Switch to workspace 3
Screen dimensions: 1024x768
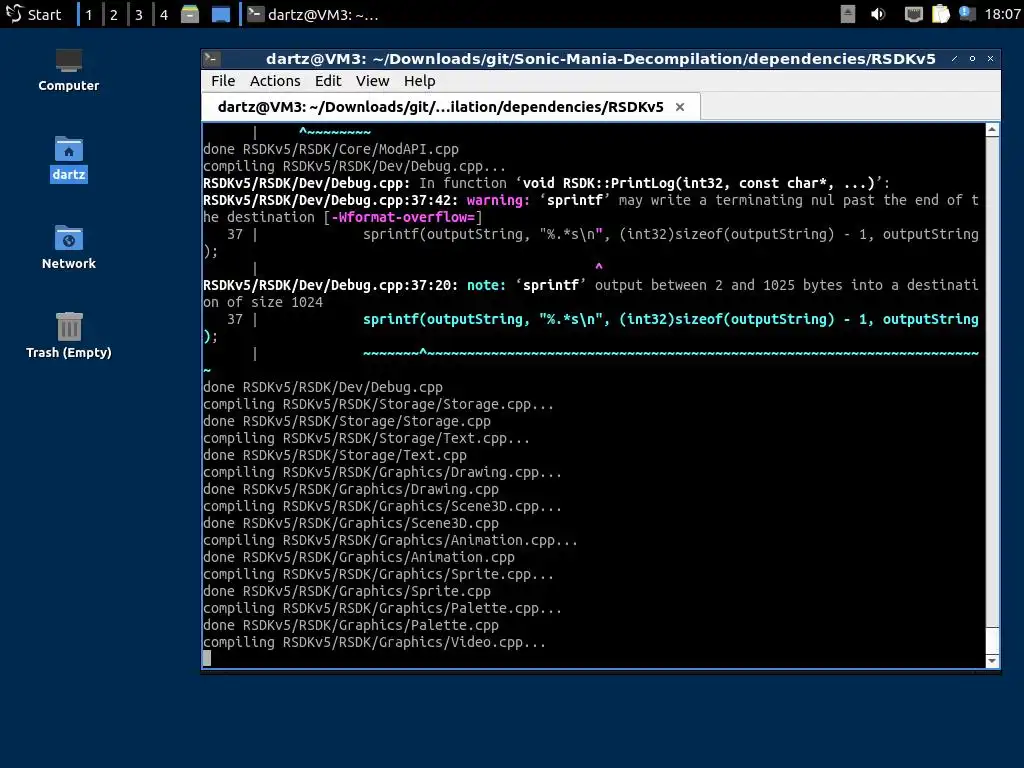click(x=138, y=14)
